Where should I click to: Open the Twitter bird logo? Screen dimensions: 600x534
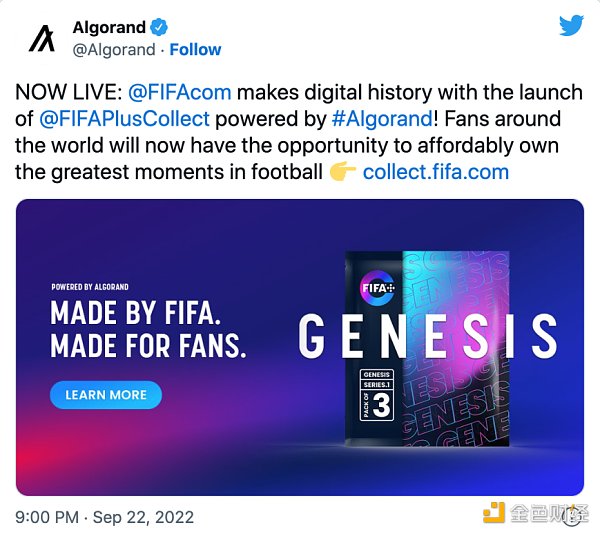tap(571, 25)
